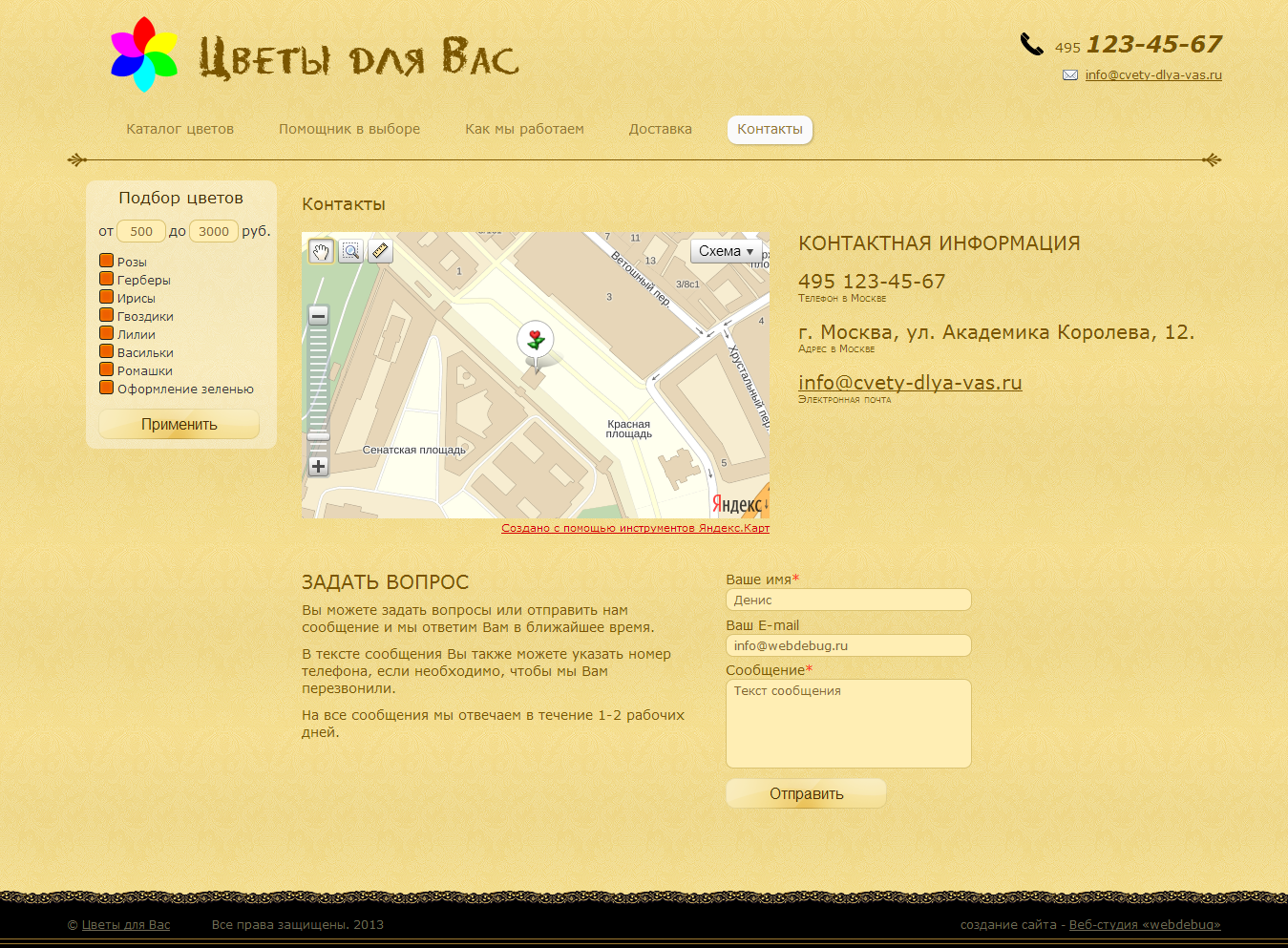Click the flower marker on the map
Image resolution: width=1288 pixels, height=948 pixels.
coord(536,341)
